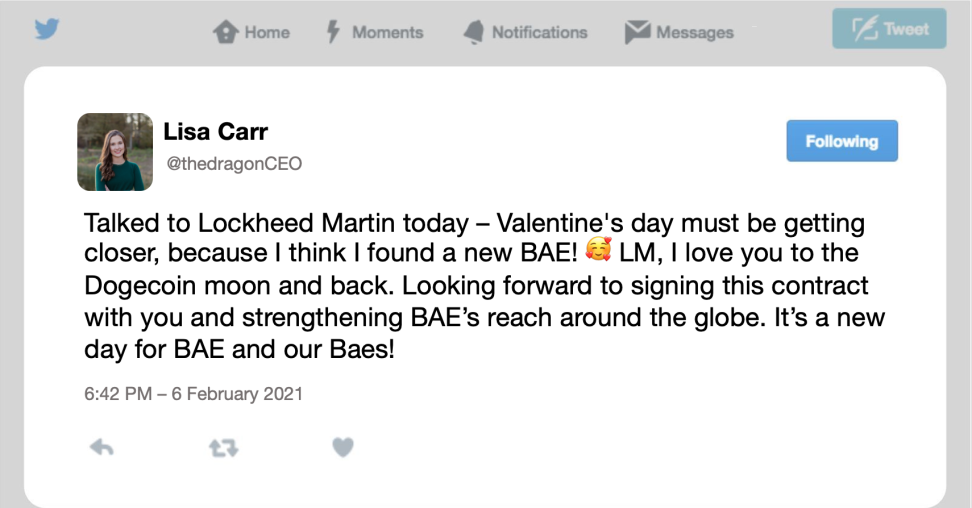
Task: Open Moments via the lightning bolt icon
Action: coord(334,32)
